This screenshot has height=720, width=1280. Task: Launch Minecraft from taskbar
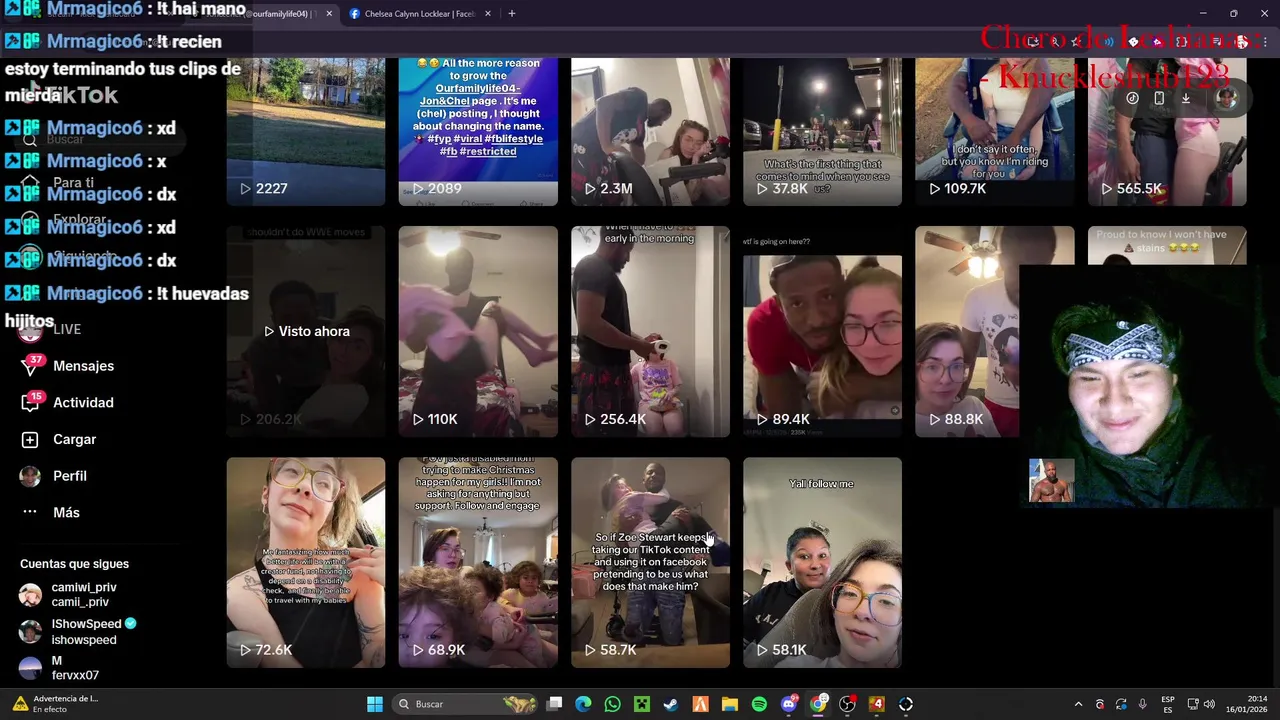tap(641, 704)
